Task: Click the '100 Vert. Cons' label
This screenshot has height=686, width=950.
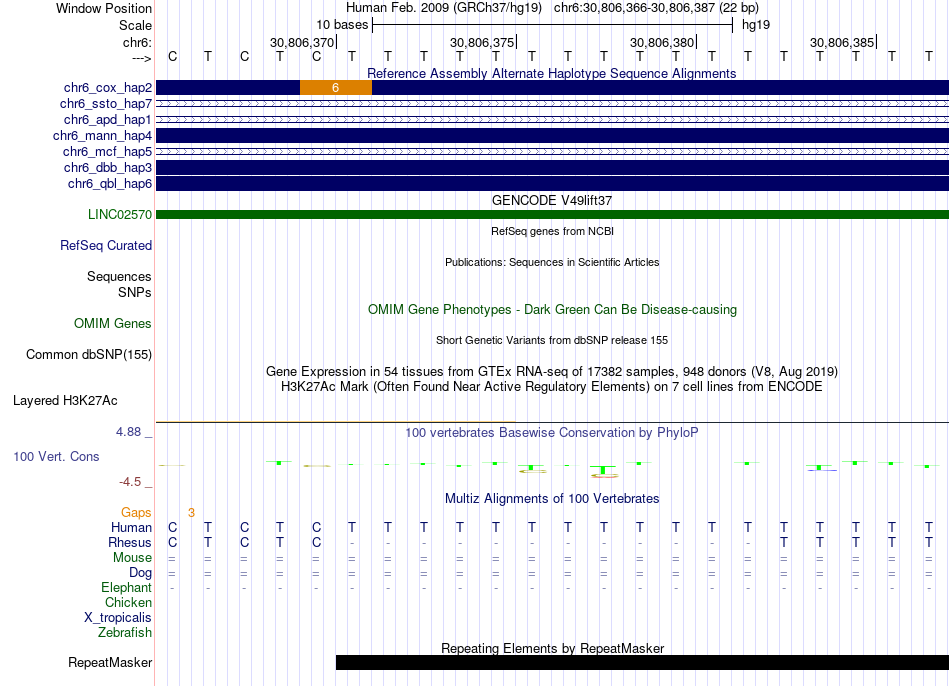Action: click(56, 456)
